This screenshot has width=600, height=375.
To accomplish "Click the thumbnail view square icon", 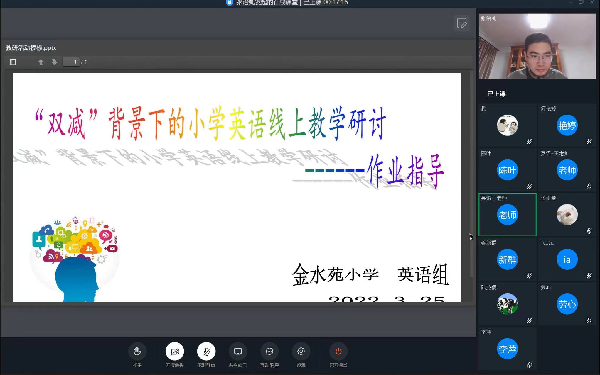I will (x=13, y=62).
